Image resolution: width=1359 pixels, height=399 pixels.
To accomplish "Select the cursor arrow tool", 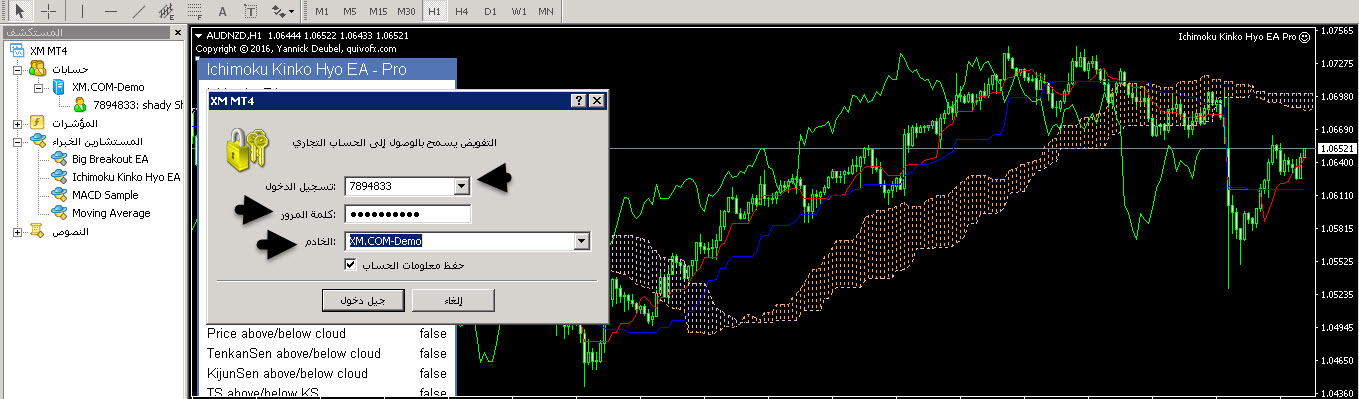I will click(x=21, y=11).
